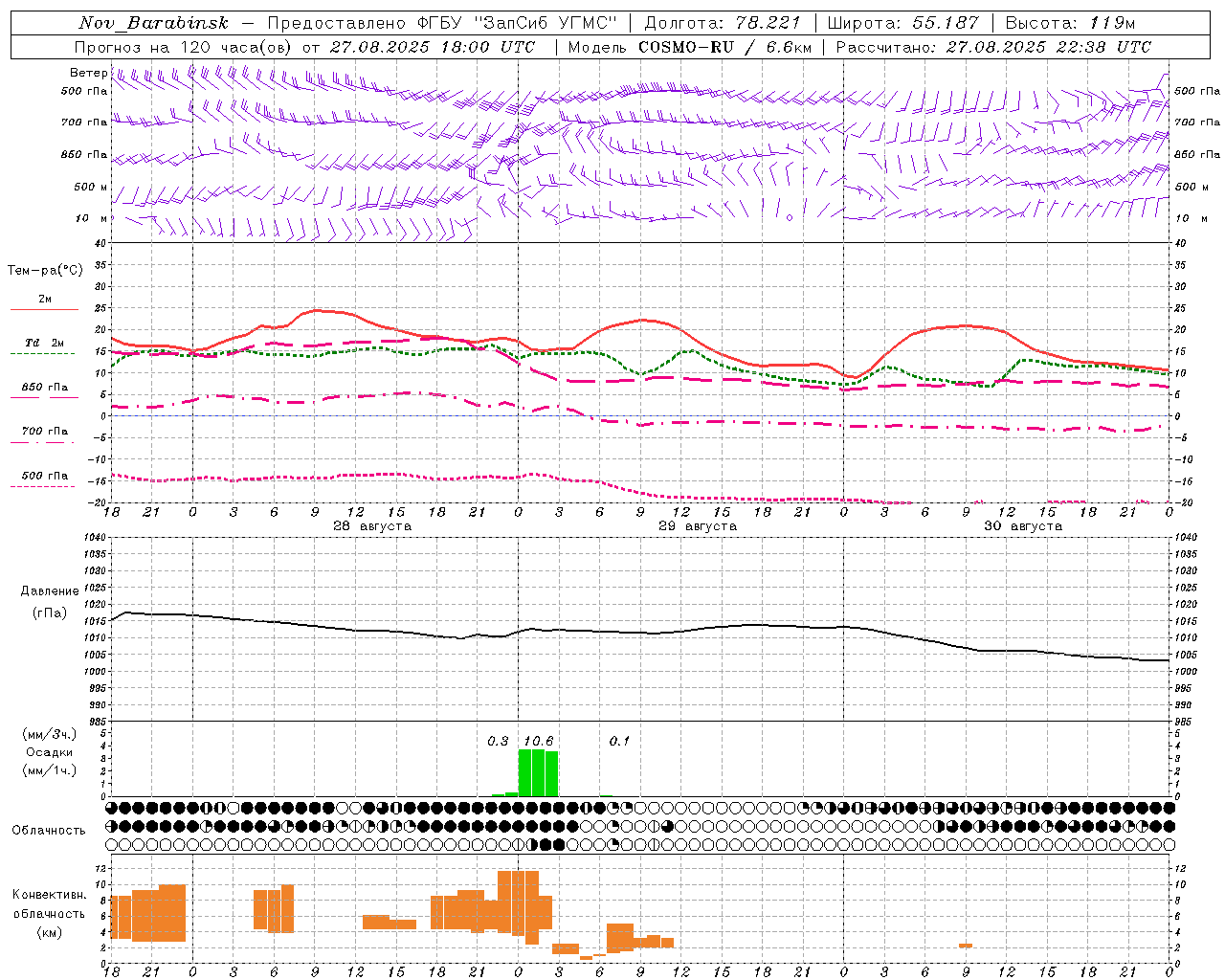The width and height of the screenshot is (1225, 980).
Task: Click the 'Облачность' cloud cover label
Action: 49,831
